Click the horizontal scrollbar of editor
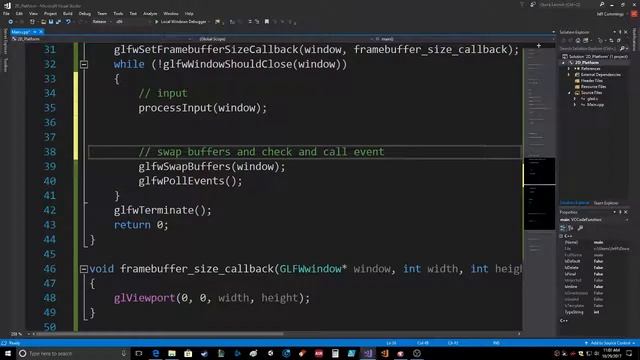This screenshot has height=360, width=640. (x=159, y=334)
